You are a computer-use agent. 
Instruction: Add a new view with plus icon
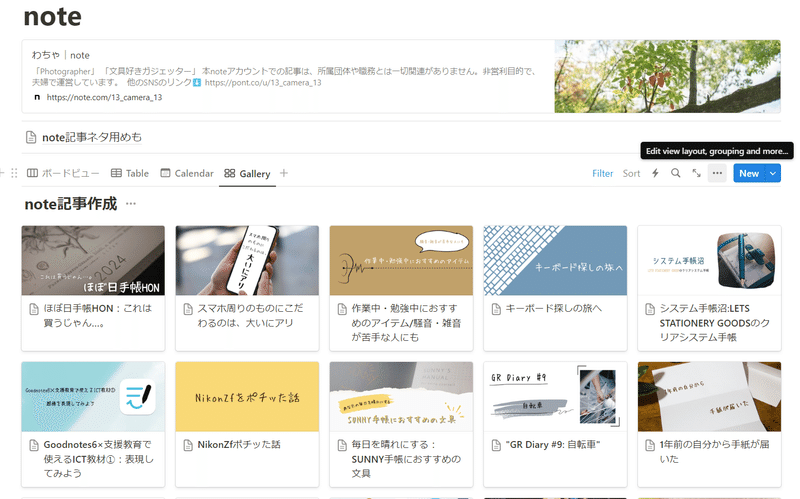point(284,173)
